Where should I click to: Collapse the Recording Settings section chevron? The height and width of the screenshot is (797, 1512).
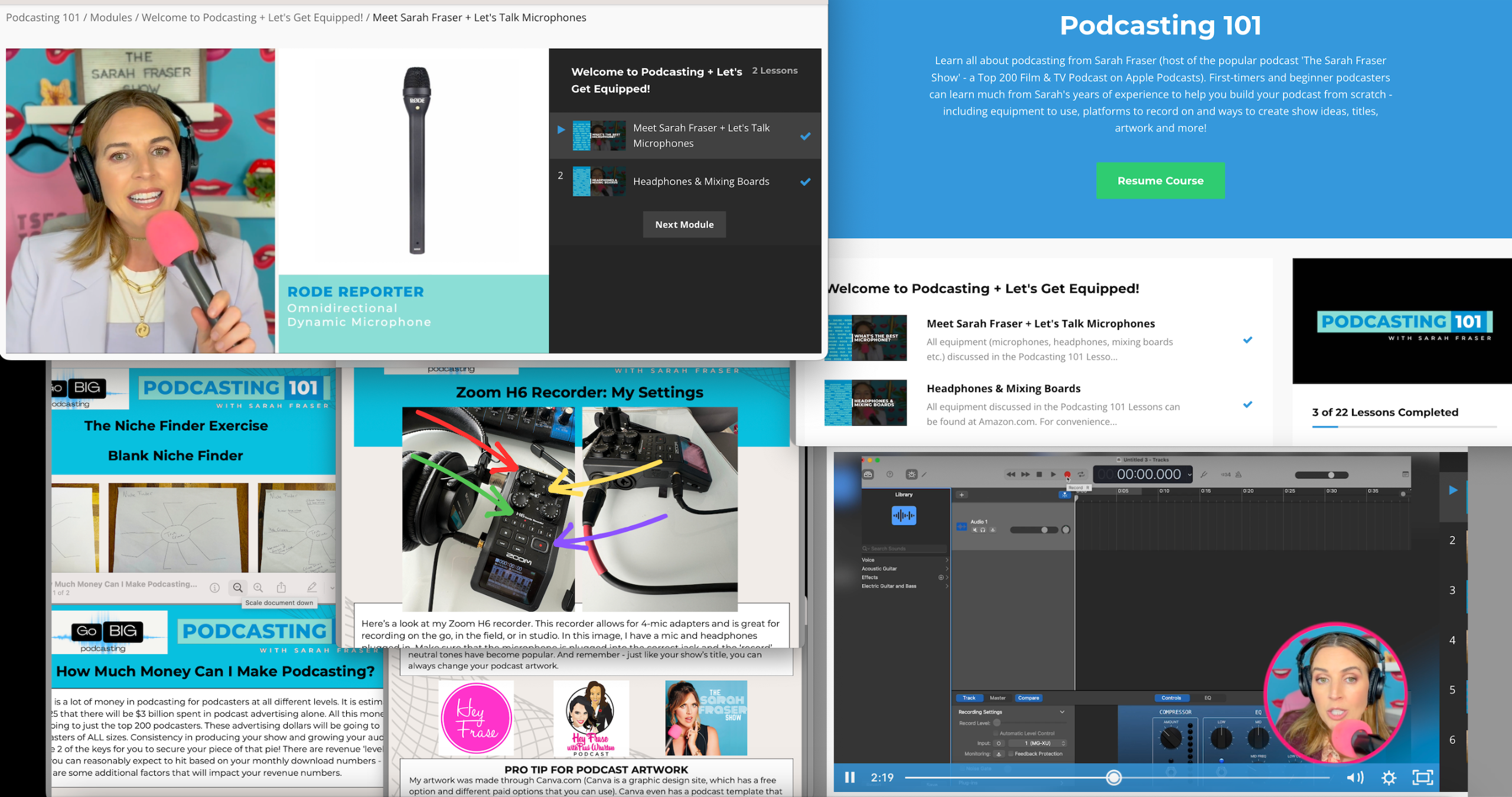1062,712
